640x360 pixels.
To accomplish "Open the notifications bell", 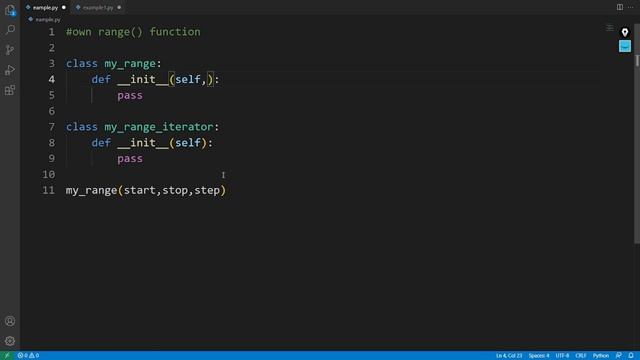I will [x=631, y=356].
